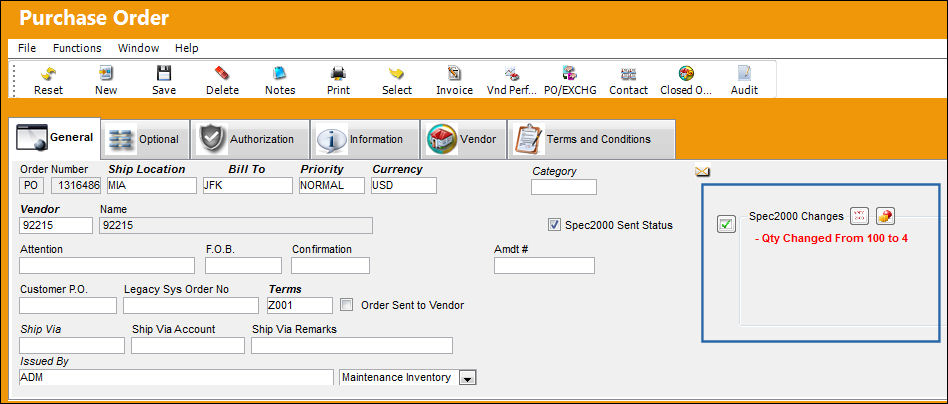
Task: Open Notes from the toolbar
Action: (280, 74)
